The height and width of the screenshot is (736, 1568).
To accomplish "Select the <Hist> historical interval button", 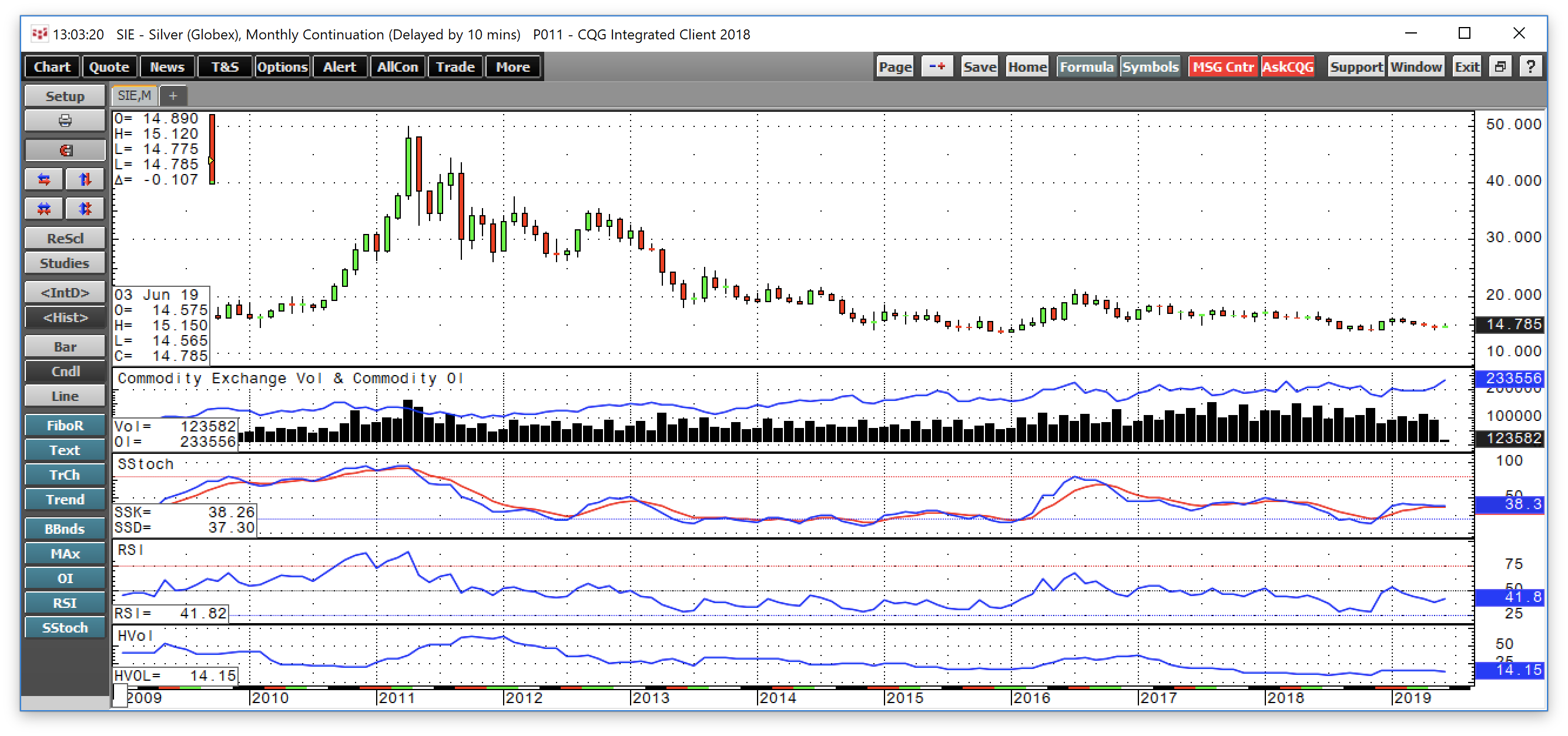I will [65, 317].
